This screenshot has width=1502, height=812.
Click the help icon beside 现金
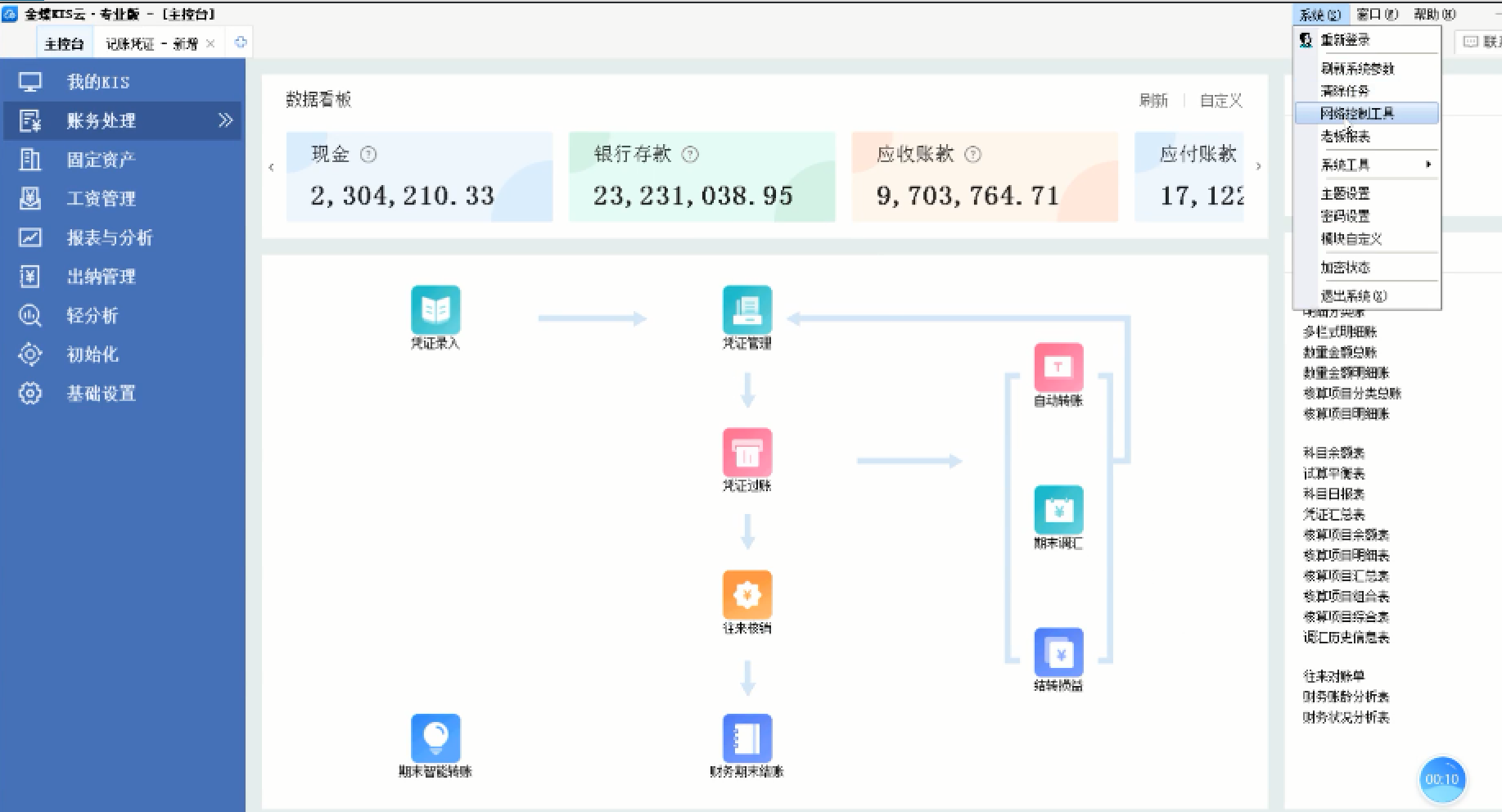pos(368,154)
